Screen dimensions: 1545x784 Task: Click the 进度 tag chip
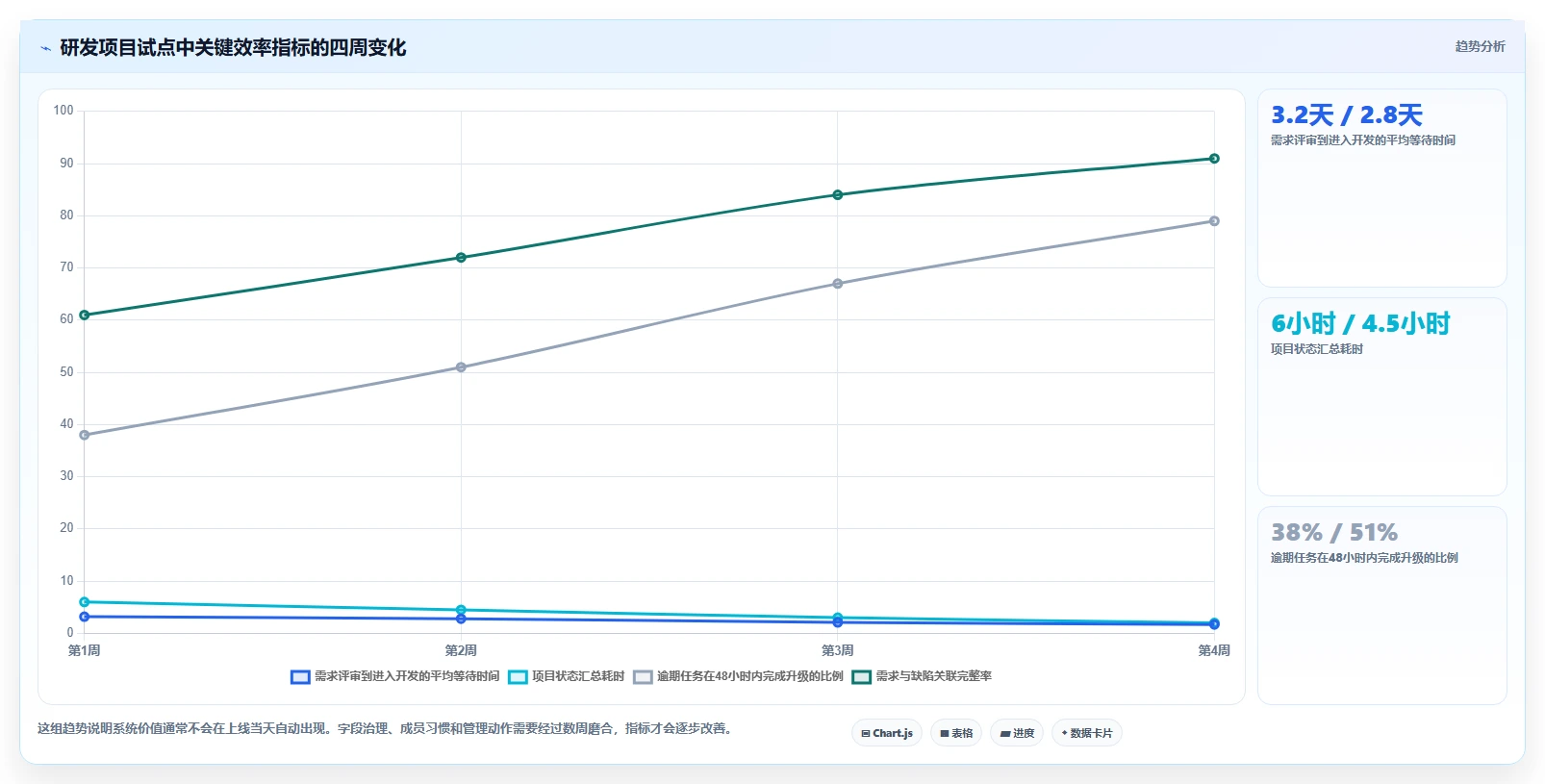point(1017,733)
